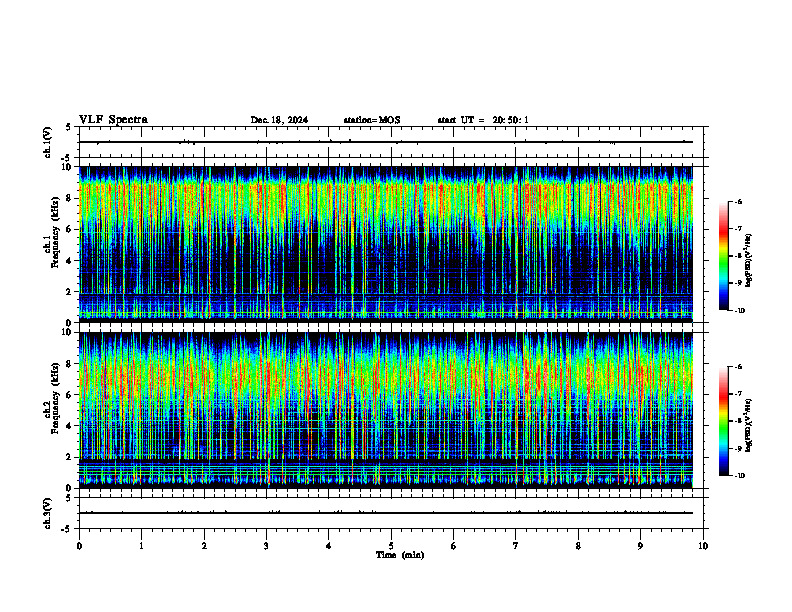Click the "-9" label on ch.2 color bar
Viewport: 792px width, 612px height.
point(738,448)
